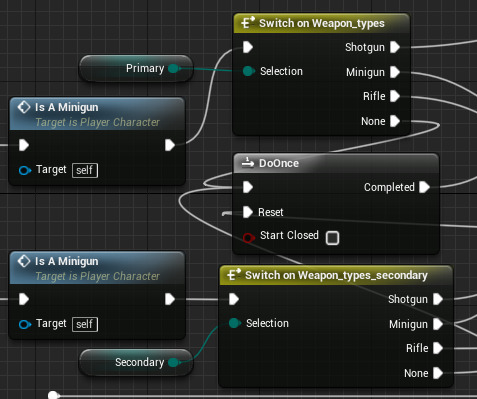477x399 pixels.
Task: Click function icon on lower Is A Minigun
Action: point(24,261)
